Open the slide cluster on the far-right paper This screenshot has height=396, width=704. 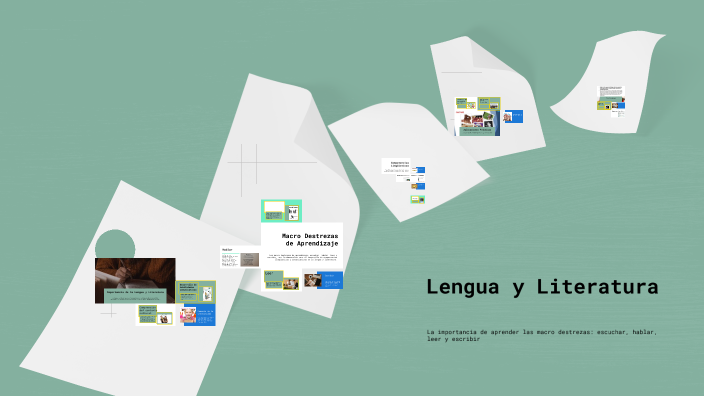tap(611, 102)
